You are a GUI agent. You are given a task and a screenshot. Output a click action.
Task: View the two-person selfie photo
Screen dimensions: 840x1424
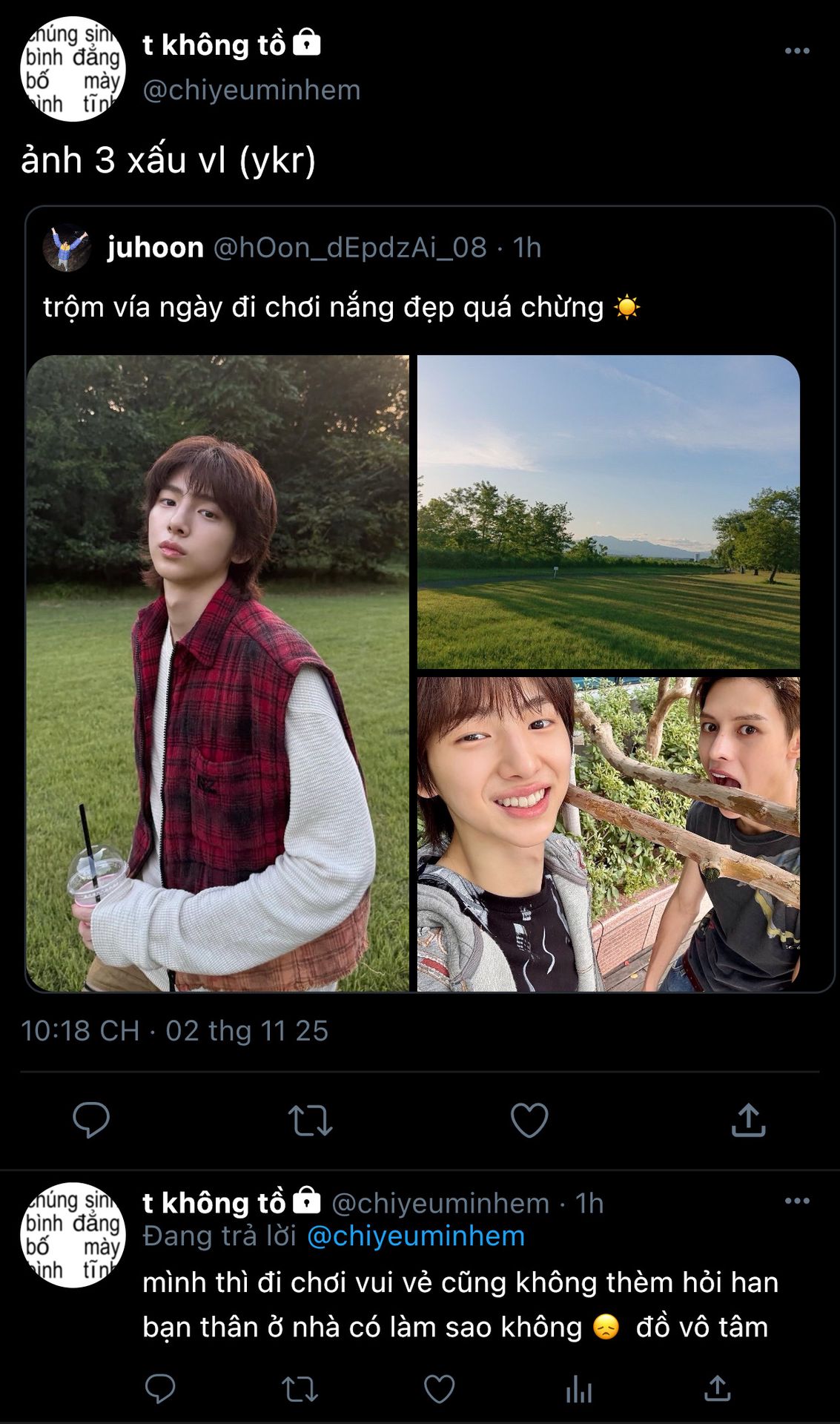pos(608,834)
